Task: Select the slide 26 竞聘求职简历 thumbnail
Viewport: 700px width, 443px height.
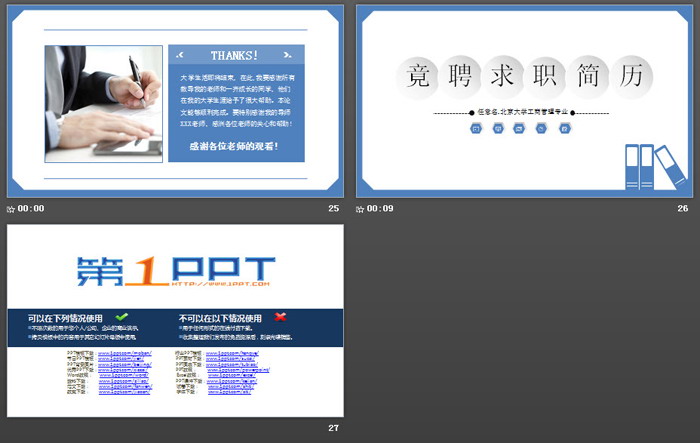Action: coord(524,101)
